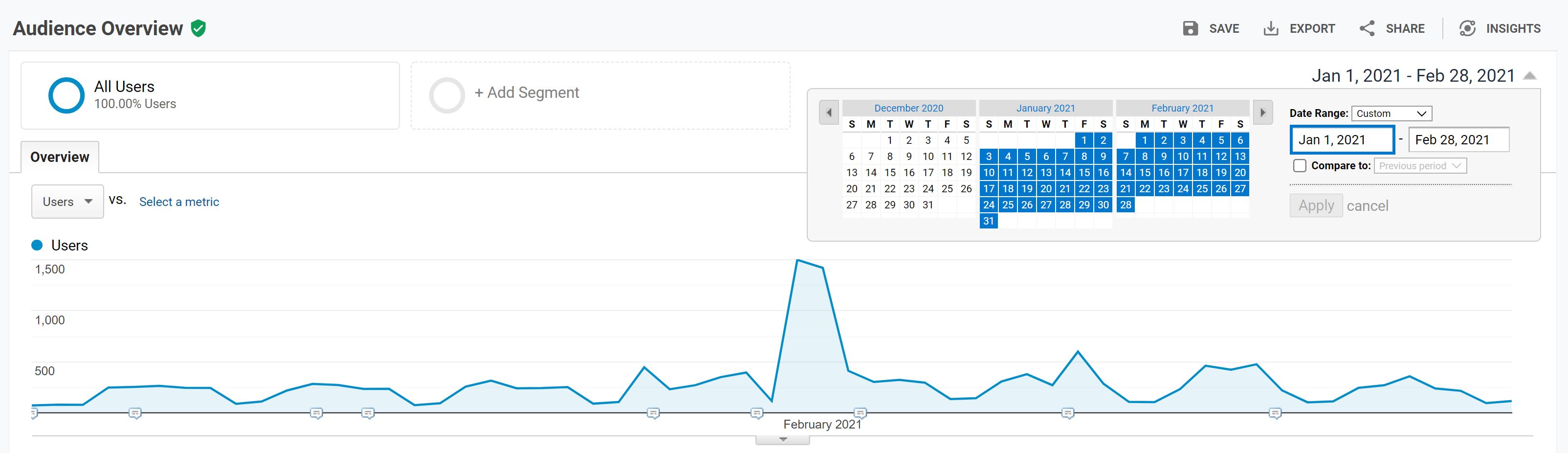Click the Export download icon
This screenshot has width=1568, height=453.
pyautogui.click(x=1271, y=28)
